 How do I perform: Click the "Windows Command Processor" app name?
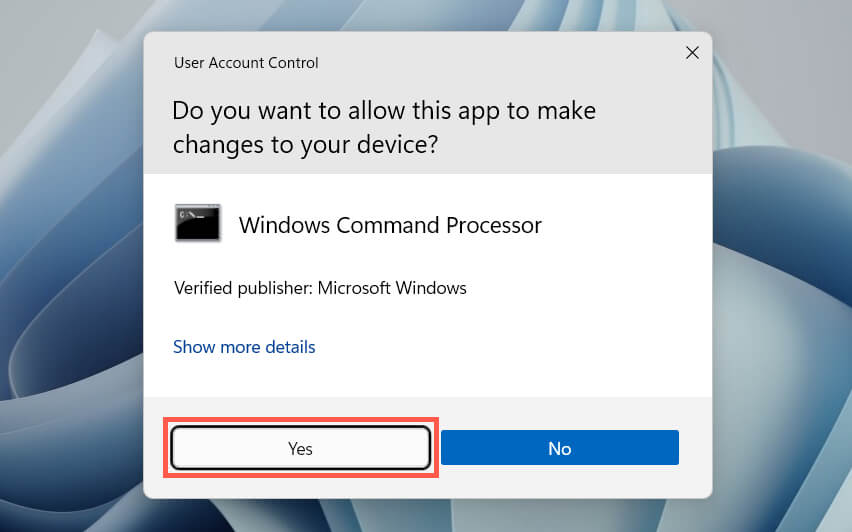click(390, 225)
